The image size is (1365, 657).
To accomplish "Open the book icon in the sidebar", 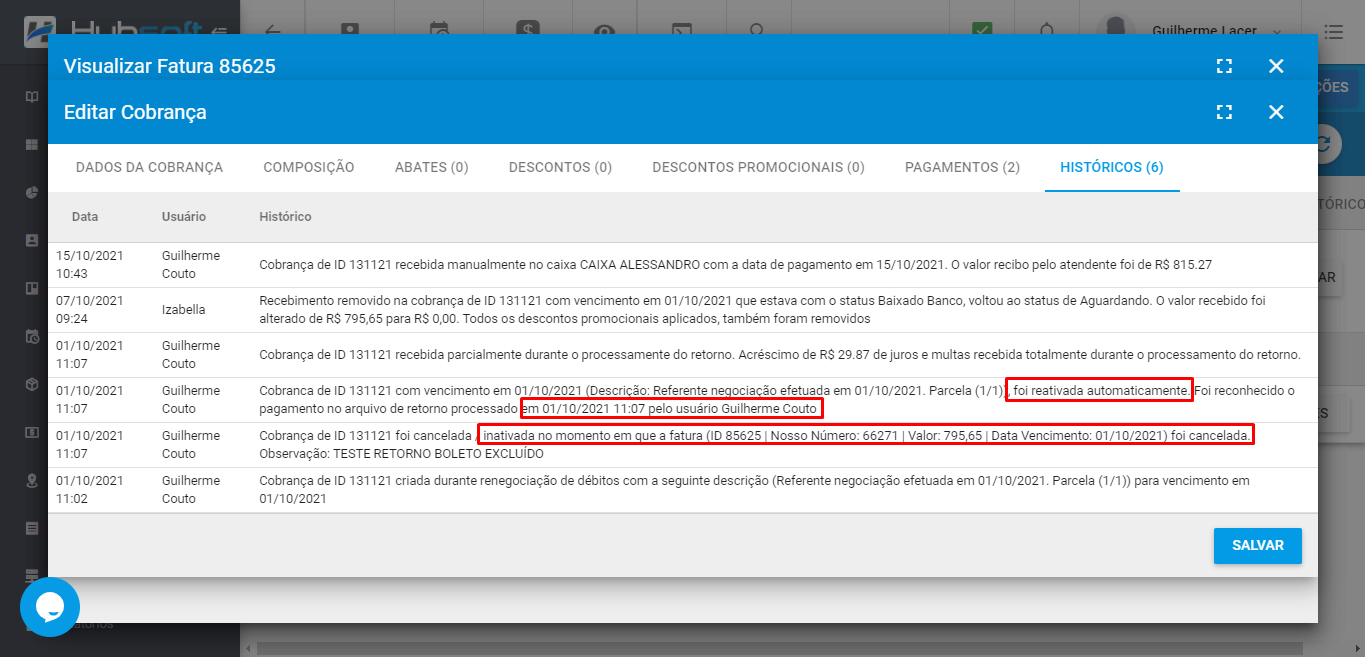I will (32, 97).
